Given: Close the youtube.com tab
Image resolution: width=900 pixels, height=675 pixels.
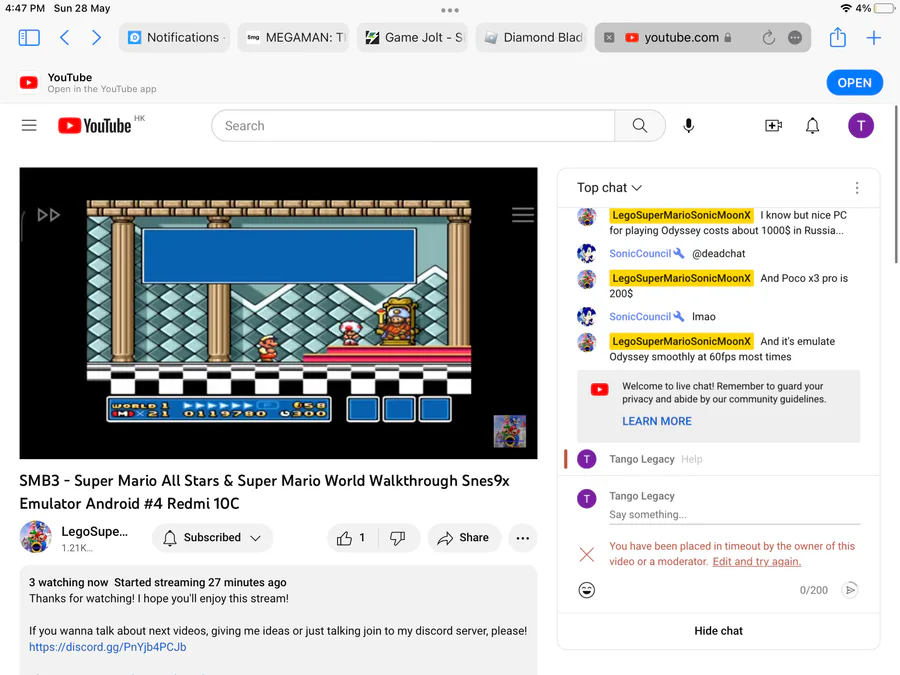Looking at the screenshot, I should click(x=610, y=38).
